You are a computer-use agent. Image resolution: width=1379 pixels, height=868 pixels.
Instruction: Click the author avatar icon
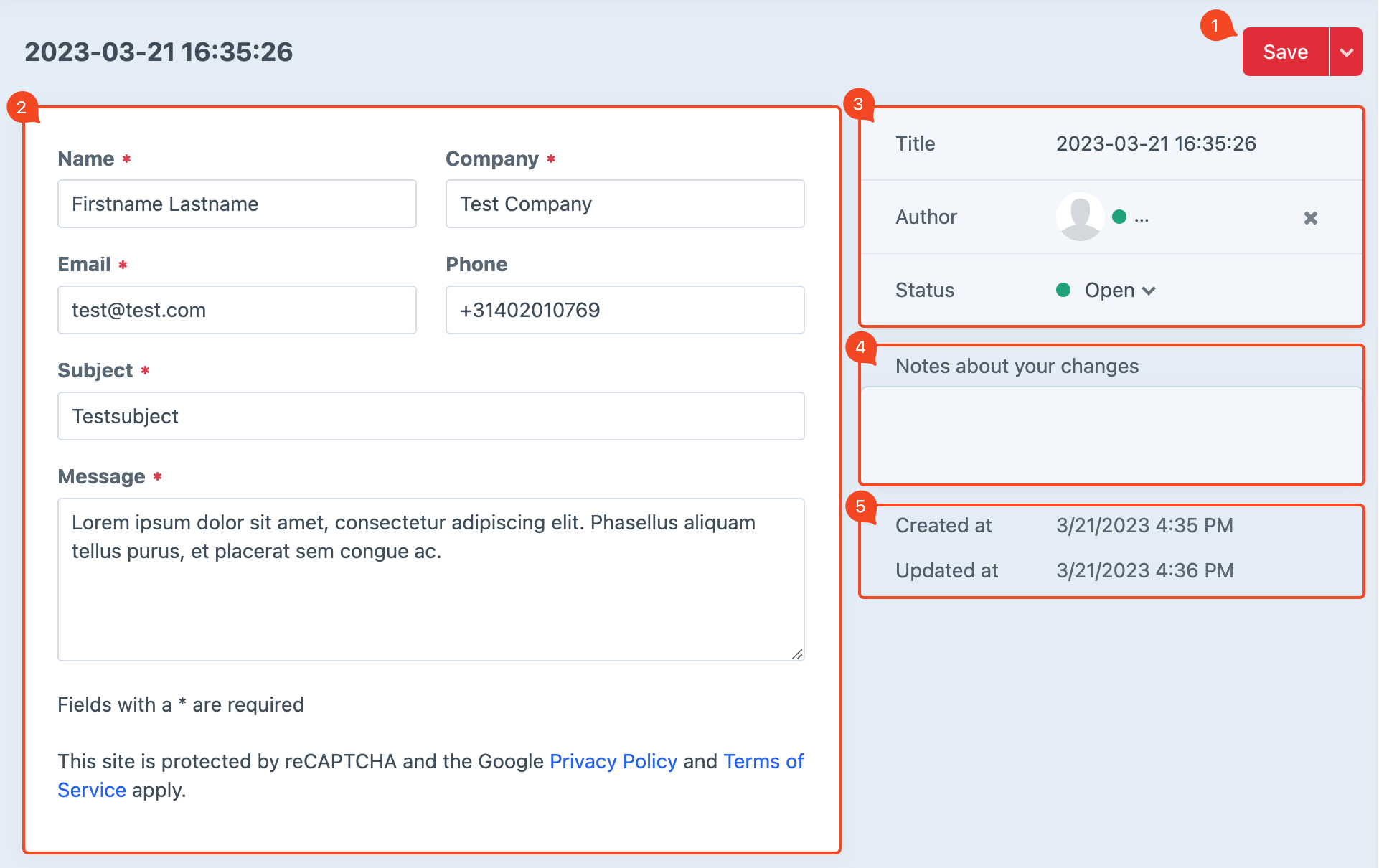click(1080, 217)
